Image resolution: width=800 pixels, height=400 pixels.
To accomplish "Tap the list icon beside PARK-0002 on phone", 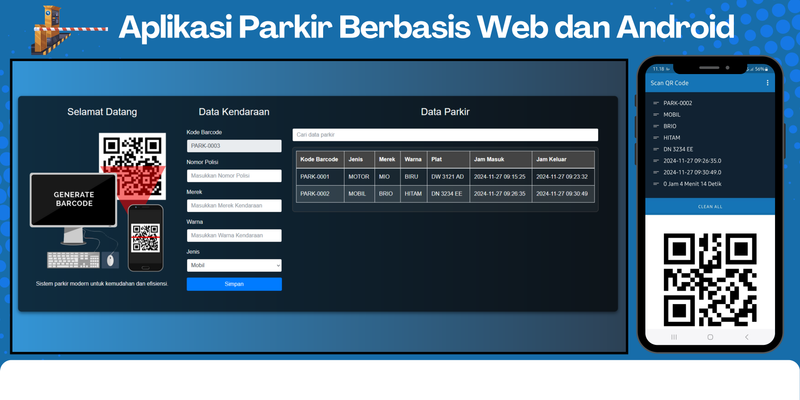I will (x=656, y=103).
